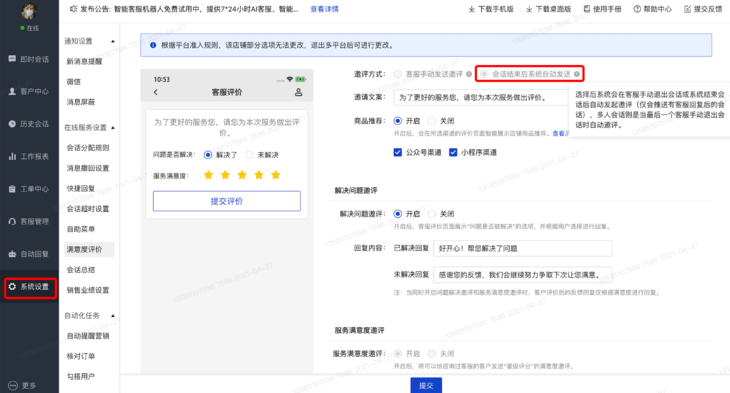Set 商品推荐 to 关闭
Screen dimensions: 730x393
coord(432,121)
